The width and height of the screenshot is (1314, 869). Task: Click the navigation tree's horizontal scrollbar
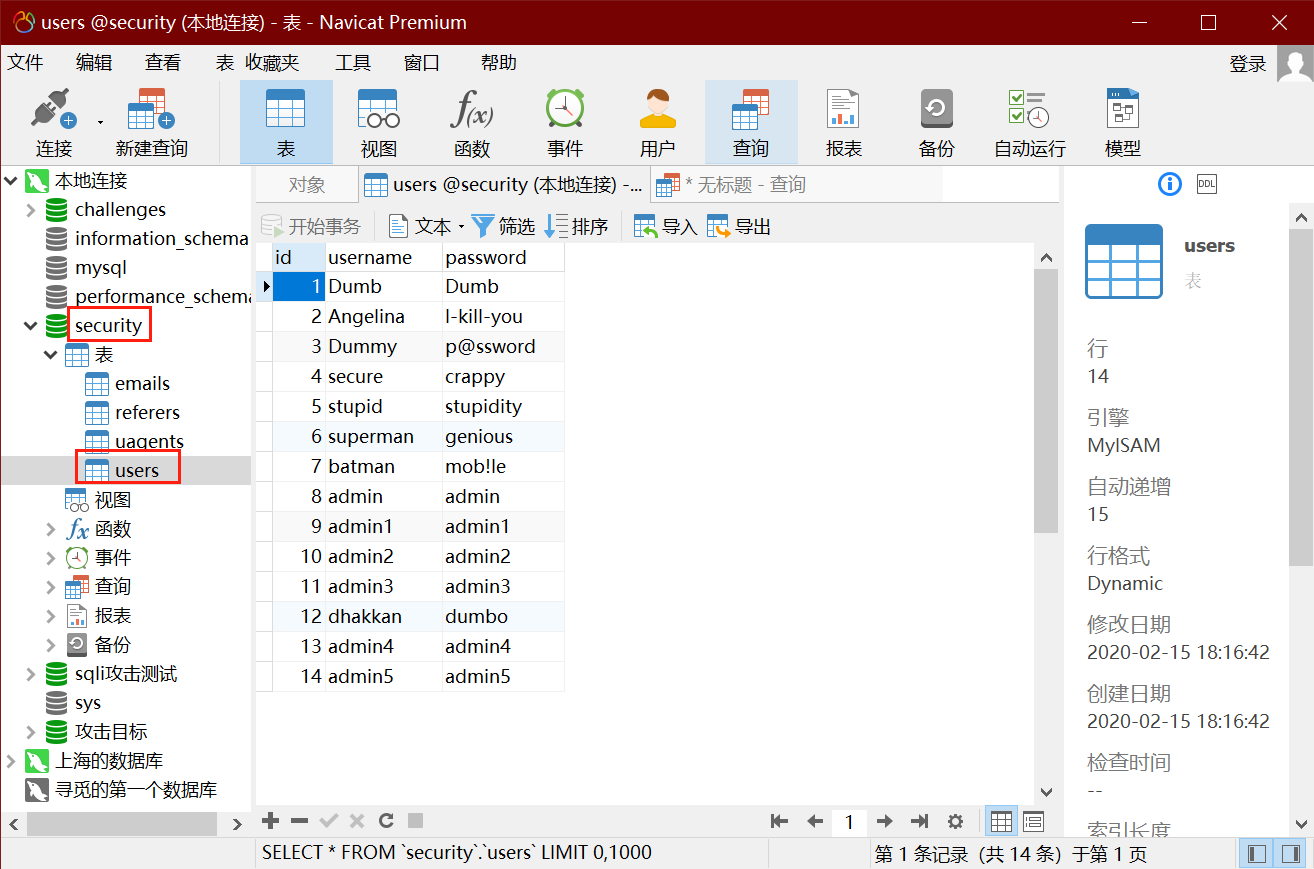coord(122,823)
